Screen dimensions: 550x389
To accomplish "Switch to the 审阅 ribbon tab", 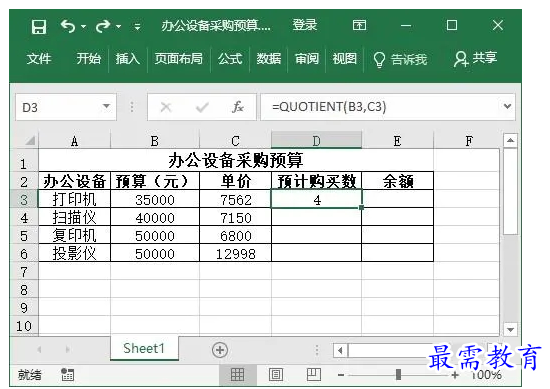I will click(x=307, y=58).
